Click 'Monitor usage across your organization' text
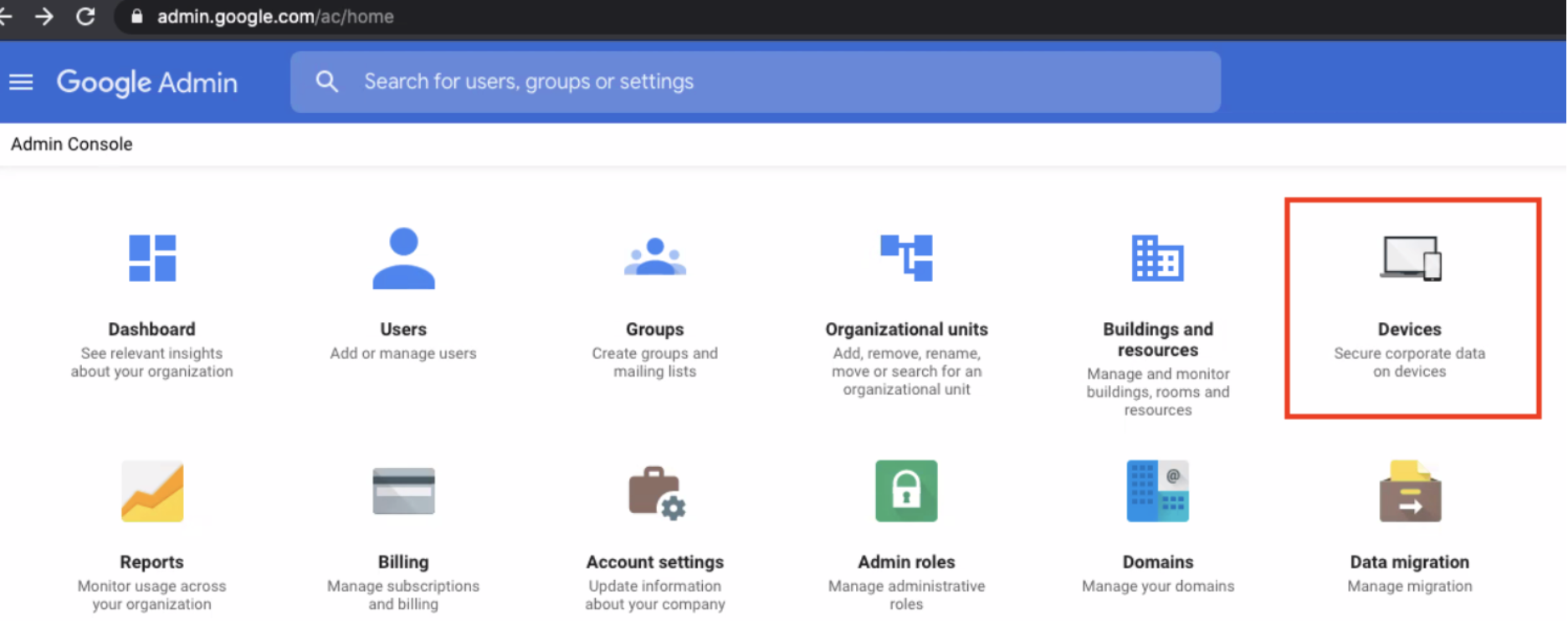Screen dimensions: 1568x621 (152, 595)
